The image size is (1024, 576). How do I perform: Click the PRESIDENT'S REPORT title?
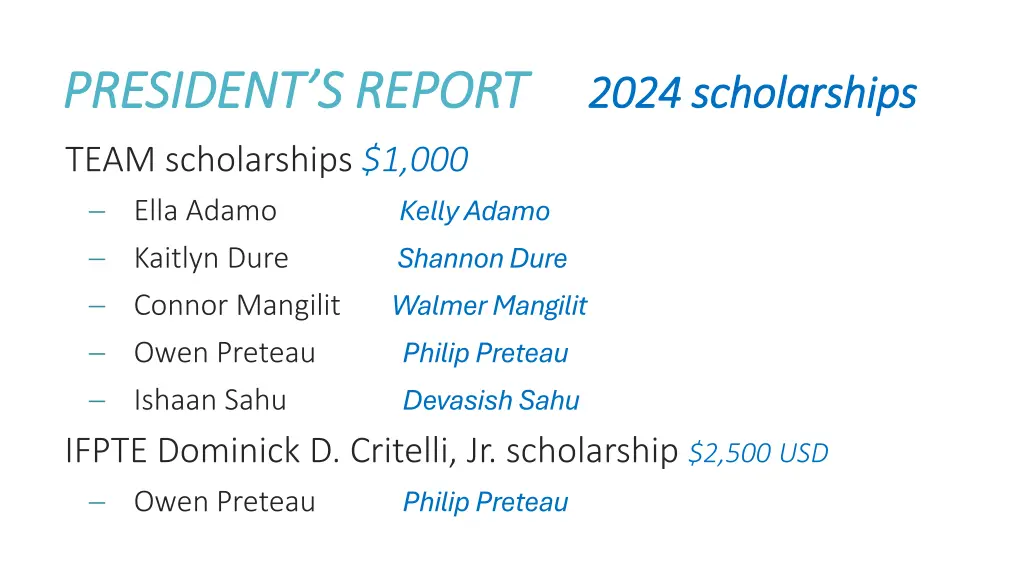(297, 90)
